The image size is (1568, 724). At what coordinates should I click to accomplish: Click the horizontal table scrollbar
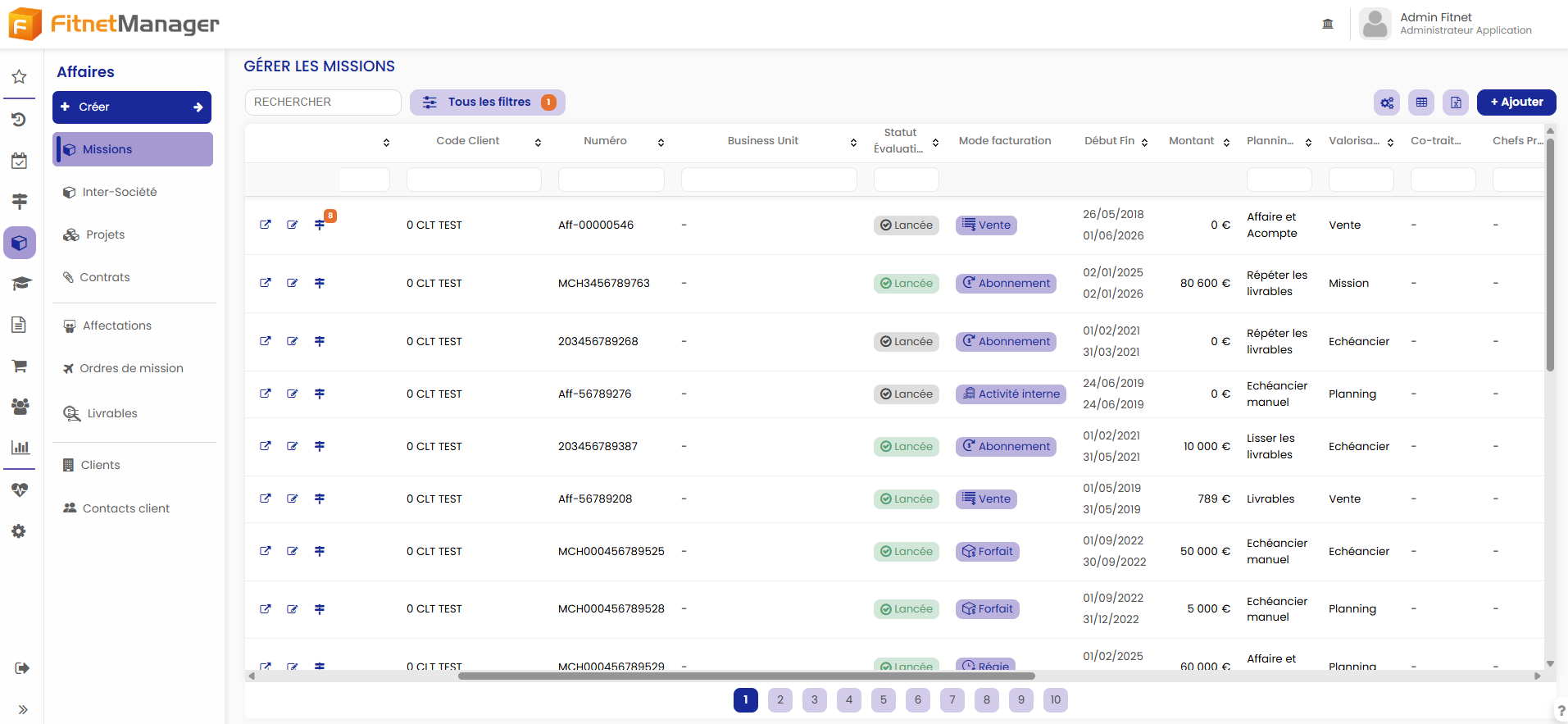747,676
